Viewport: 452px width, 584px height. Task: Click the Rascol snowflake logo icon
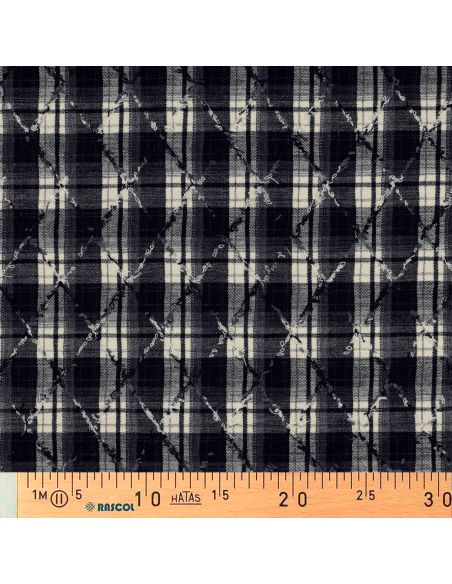pyautogui.click(x=90, y=507)
